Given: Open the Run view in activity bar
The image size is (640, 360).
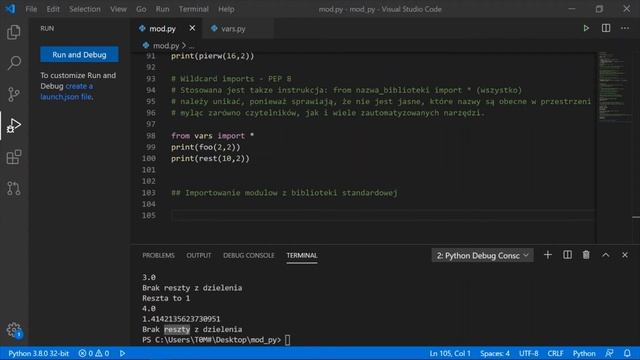Looking at the screenshot, I should pyautogui.click(x=14, y=125).
